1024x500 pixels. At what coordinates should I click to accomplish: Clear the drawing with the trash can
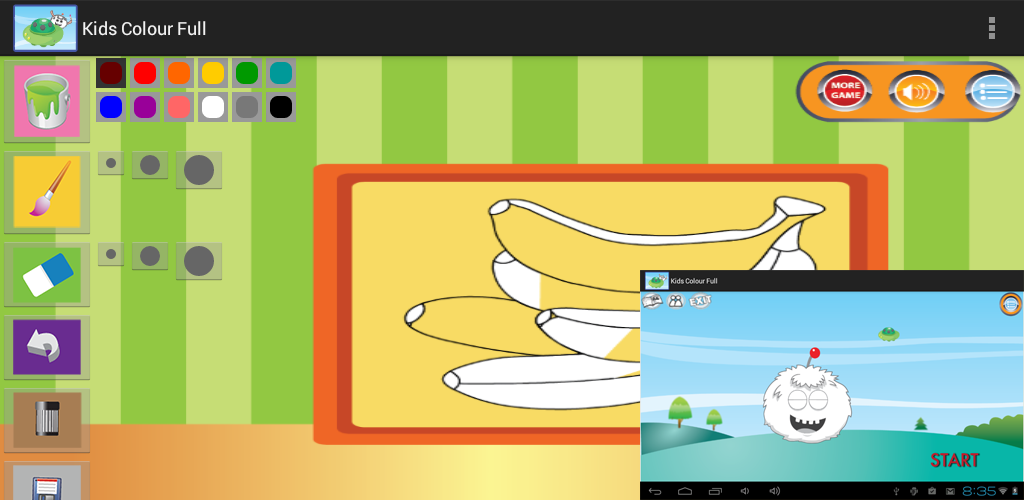[x=46, y=420]
